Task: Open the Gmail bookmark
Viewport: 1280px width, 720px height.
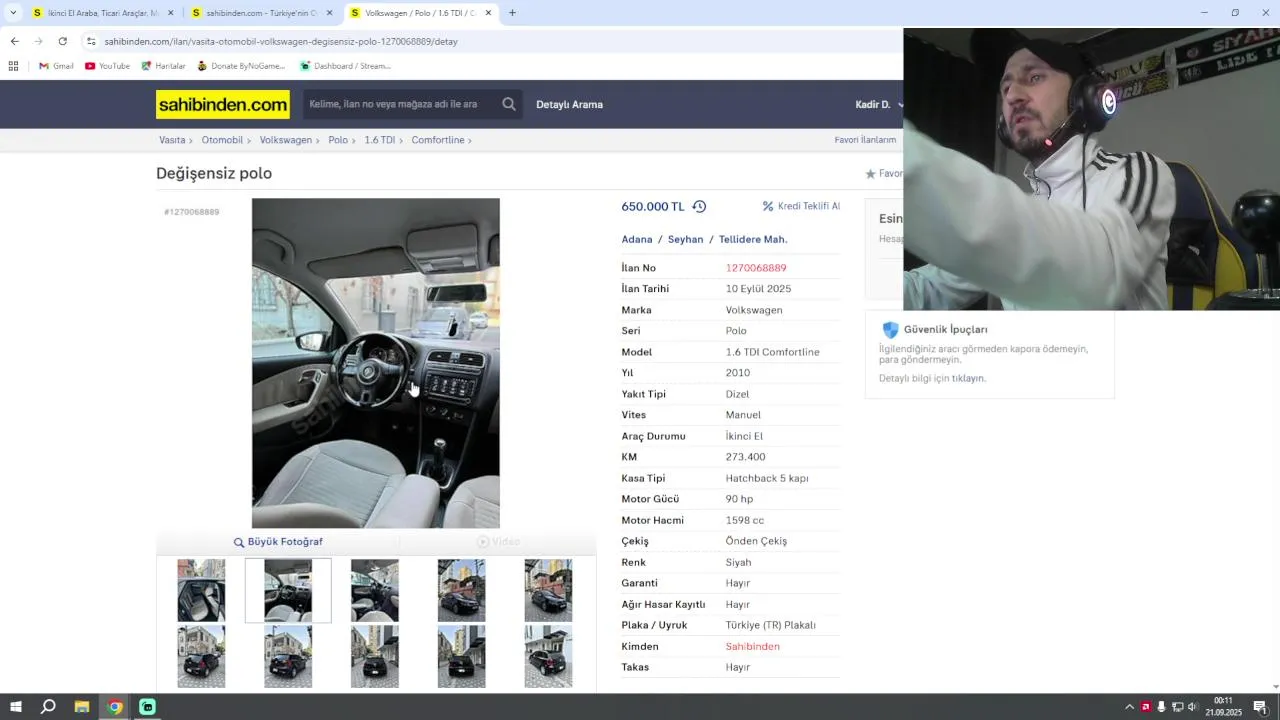Action: 56,66
